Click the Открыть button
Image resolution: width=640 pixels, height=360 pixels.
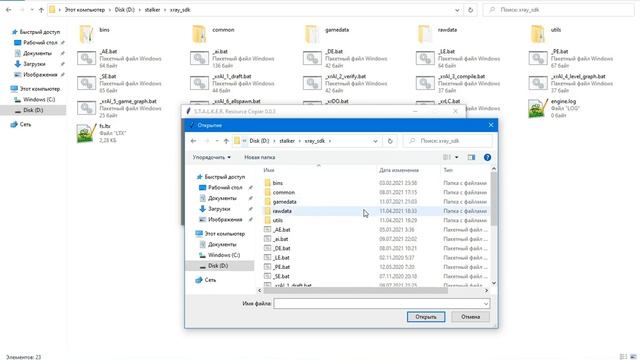click(426, 317)
